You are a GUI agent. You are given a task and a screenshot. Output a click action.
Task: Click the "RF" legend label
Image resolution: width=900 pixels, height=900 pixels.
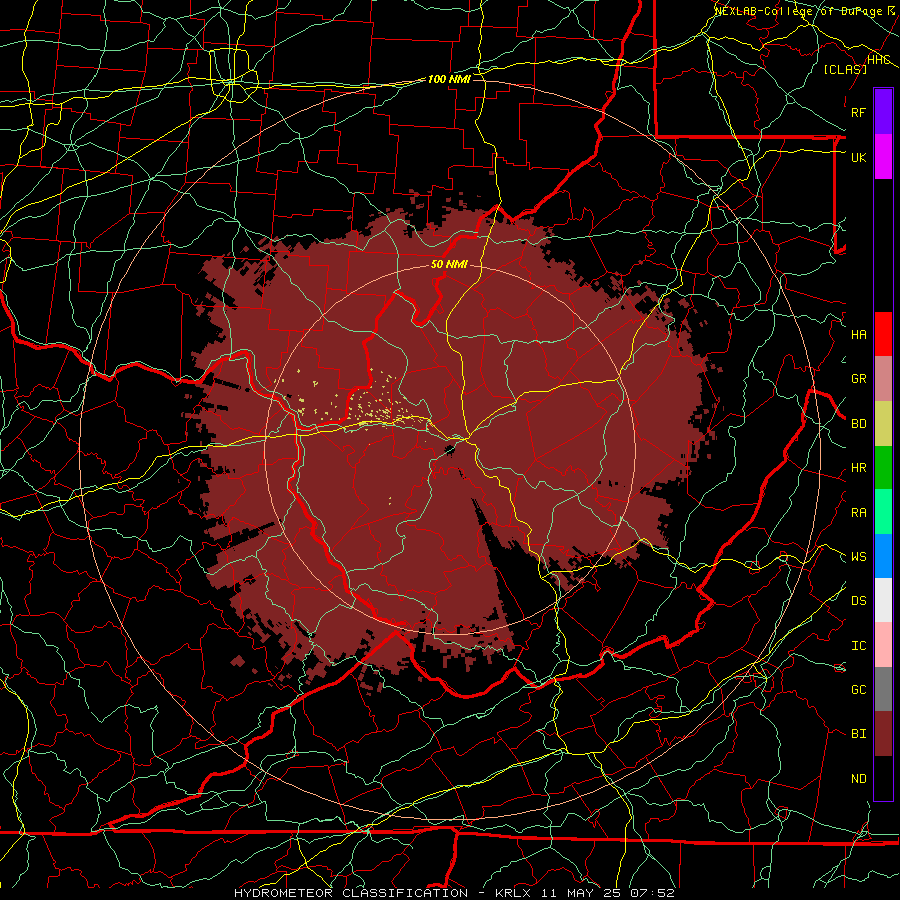click(858, 112)
